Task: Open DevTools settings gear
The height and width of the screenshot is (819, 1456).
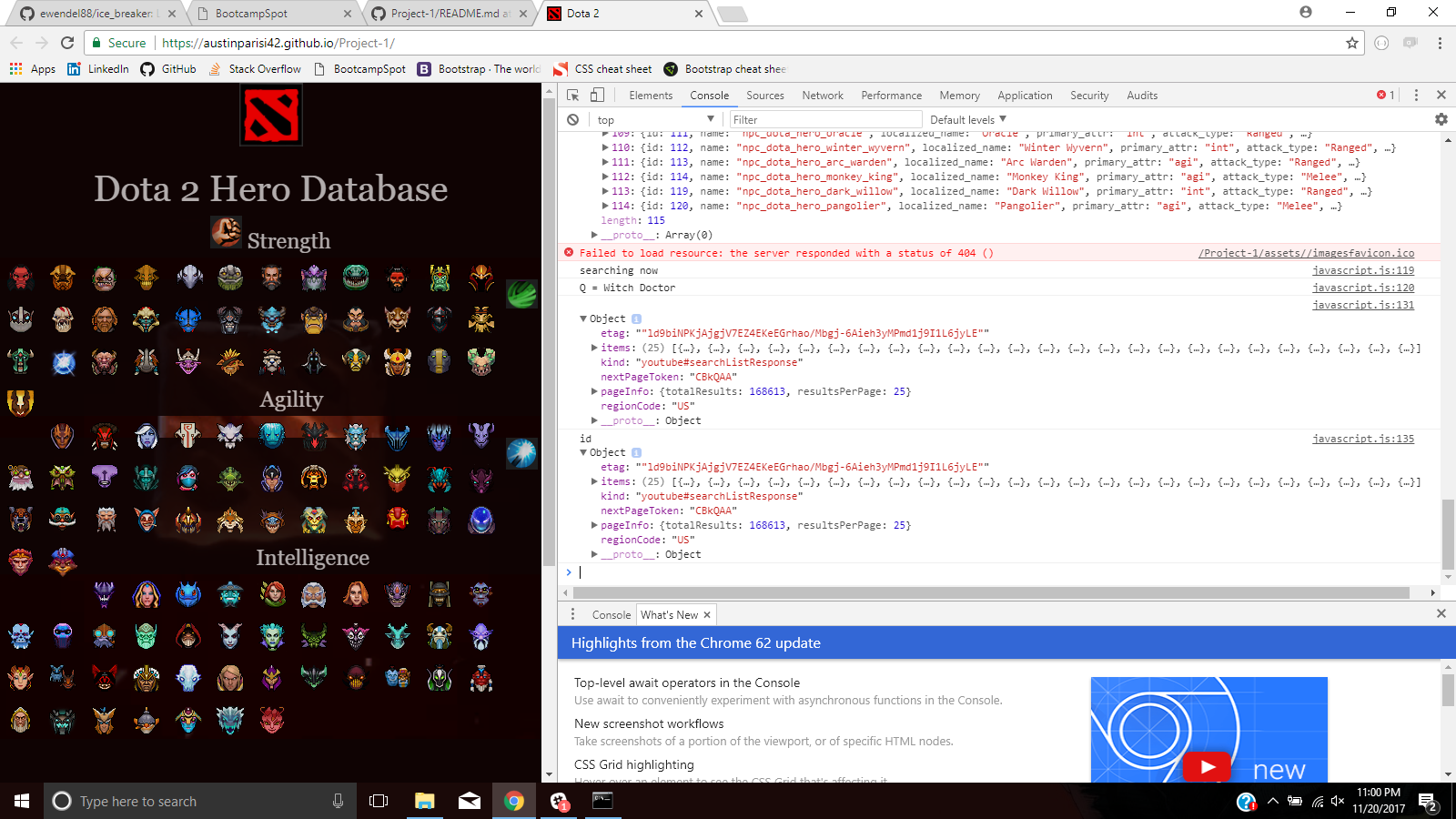Action: pyautogui.click(x=1441, y=118)
